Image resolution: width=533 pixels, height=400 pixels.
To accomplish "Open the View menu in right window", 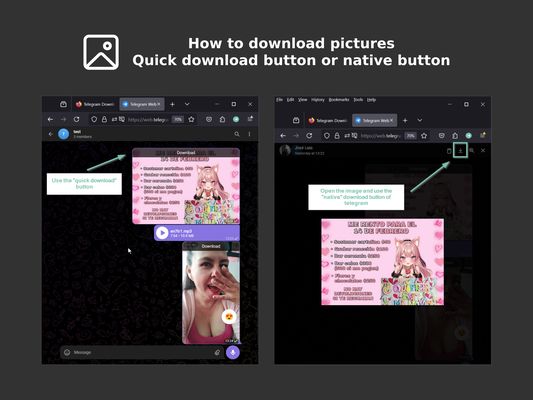I will click(x=303, y=100).
